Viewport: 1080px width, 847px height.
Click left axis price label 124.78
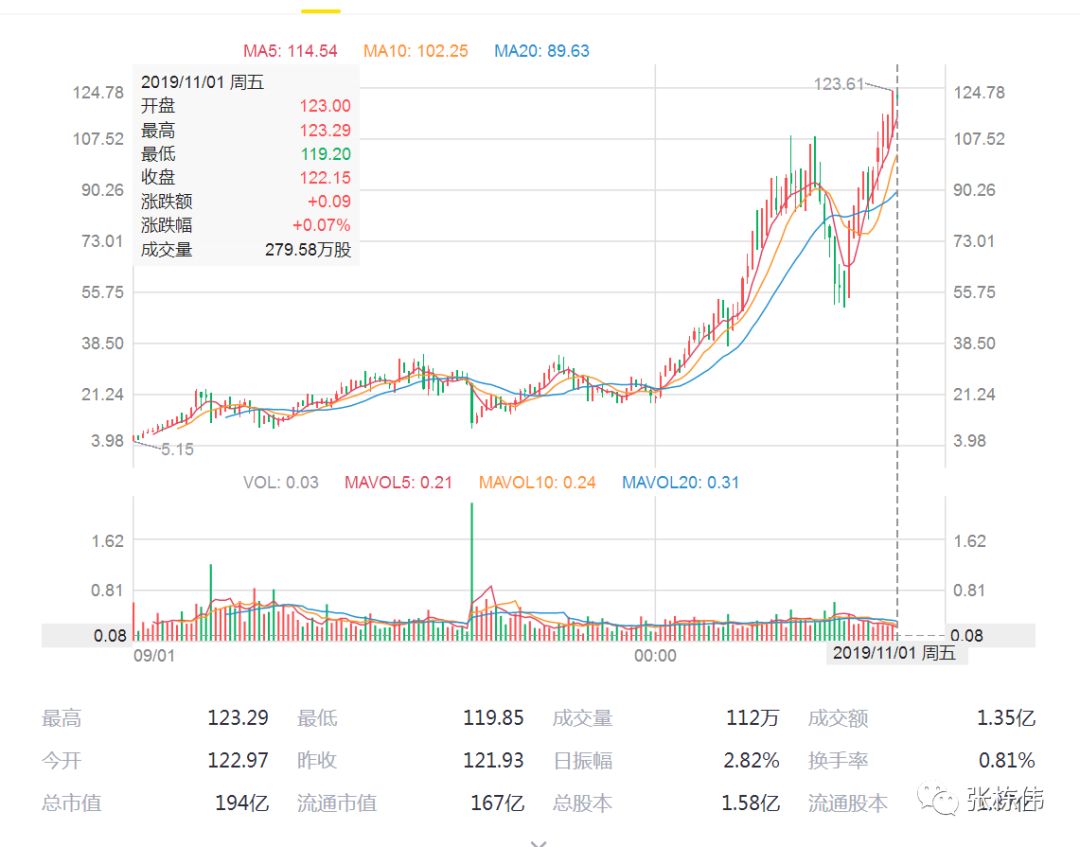click(98, 92)
